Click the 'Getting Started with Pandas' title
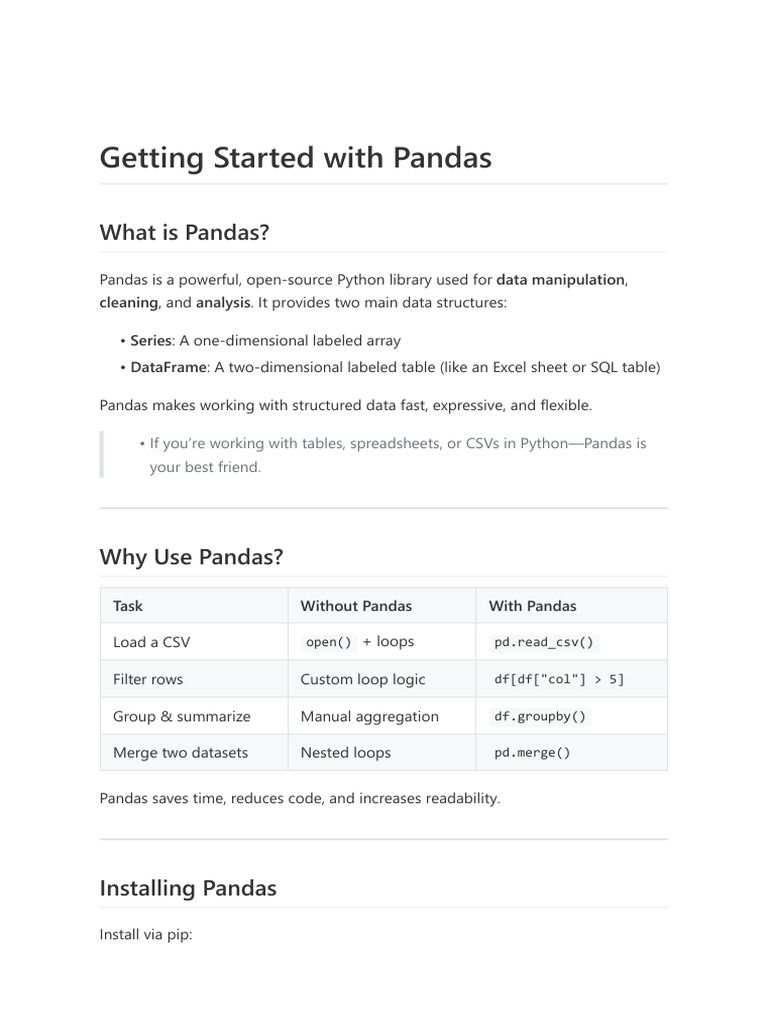Image resolution: width=768 pixels, height=1024 pixels. (295, 158)
